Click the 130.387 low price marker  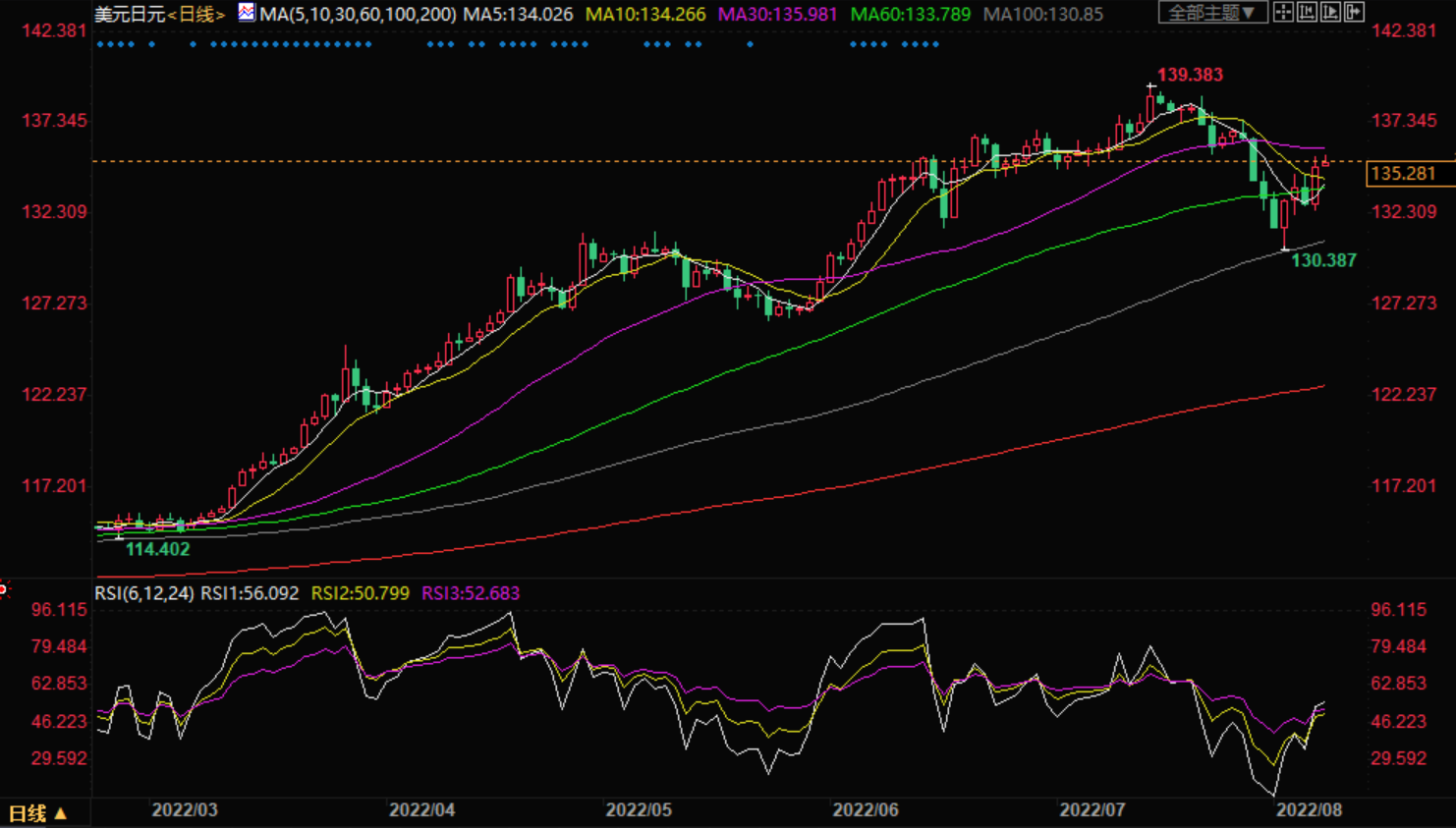(1323, 260)
